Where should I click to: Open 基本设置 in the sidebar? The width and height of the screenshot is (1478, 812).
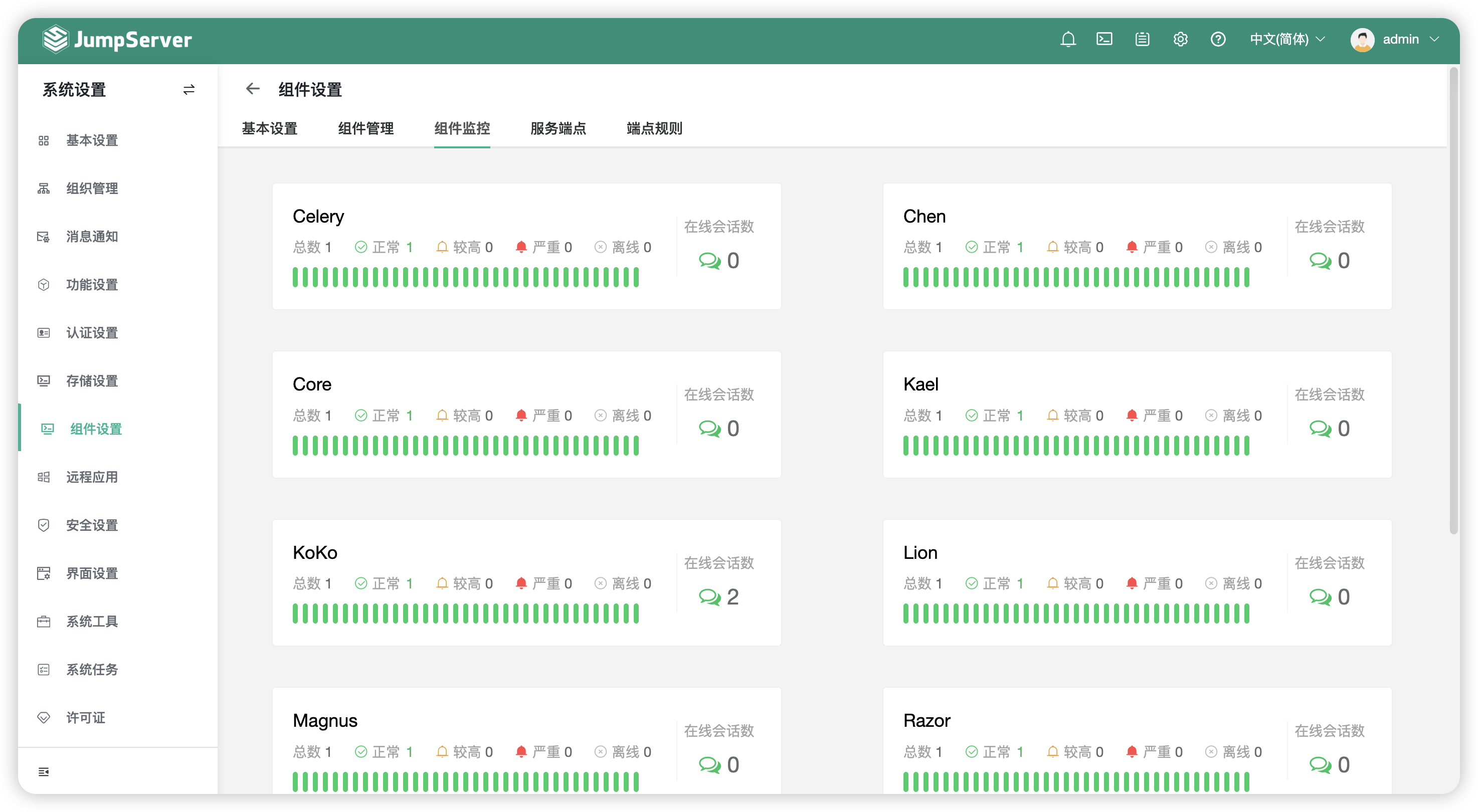[118, 140]
